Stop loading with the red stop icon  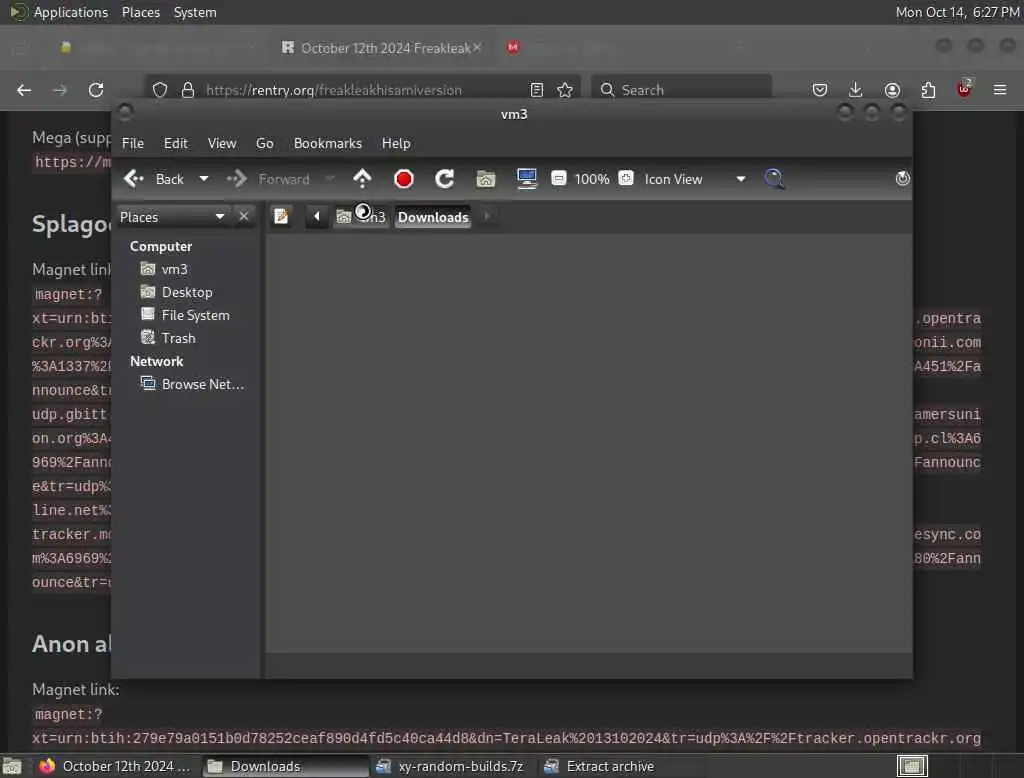tap(404, 179)
